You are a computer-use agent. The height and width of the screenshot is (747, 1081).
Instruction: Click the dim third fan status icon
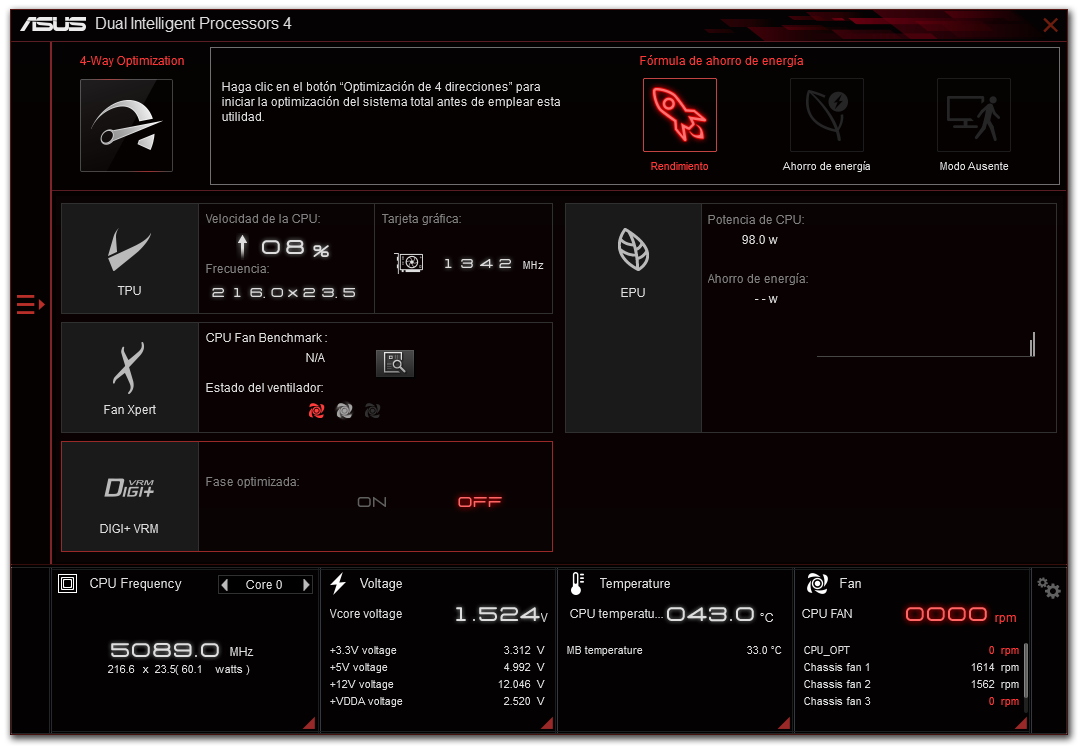click(x=372, y=411)
